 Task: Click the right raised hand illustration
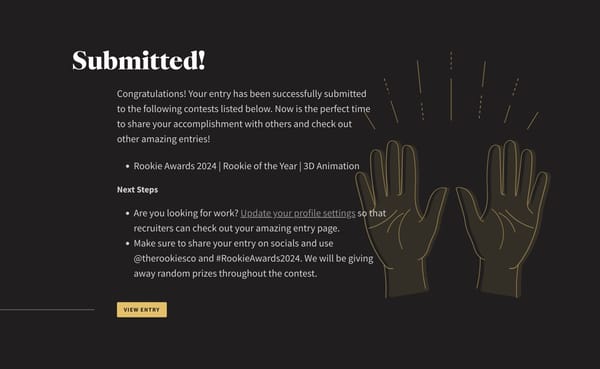tap(503, 219)
